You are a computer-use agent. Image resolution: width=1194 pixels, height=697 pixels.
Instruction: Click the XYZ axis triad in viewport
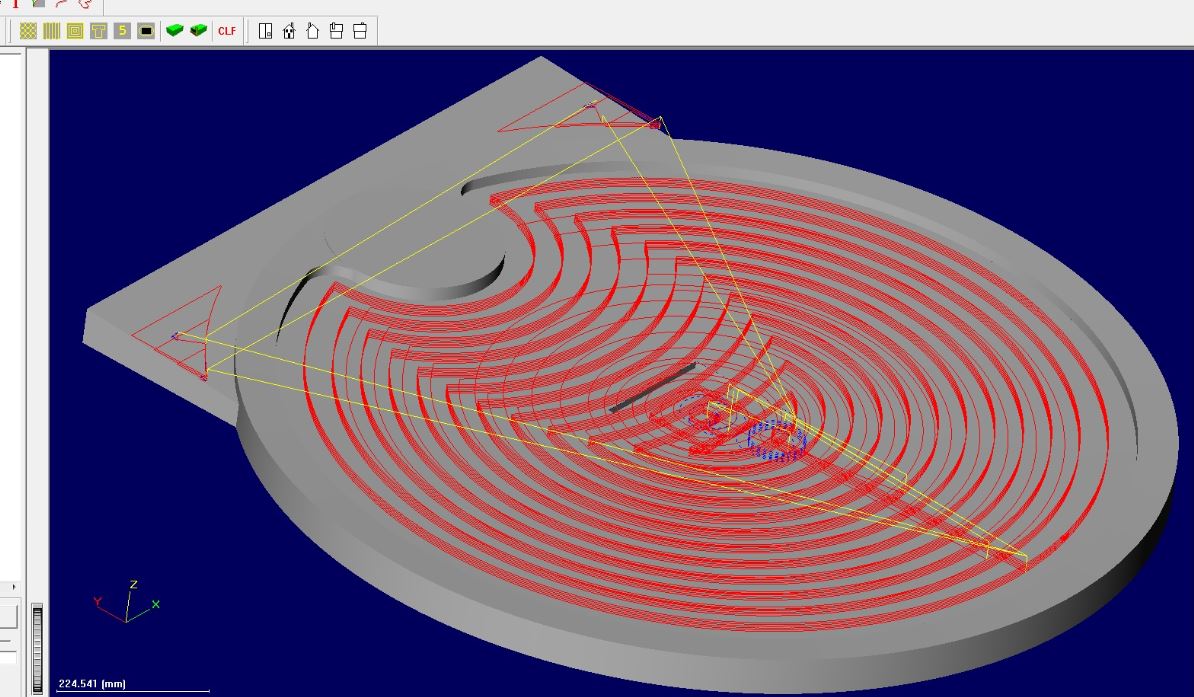tap(126, 602)
